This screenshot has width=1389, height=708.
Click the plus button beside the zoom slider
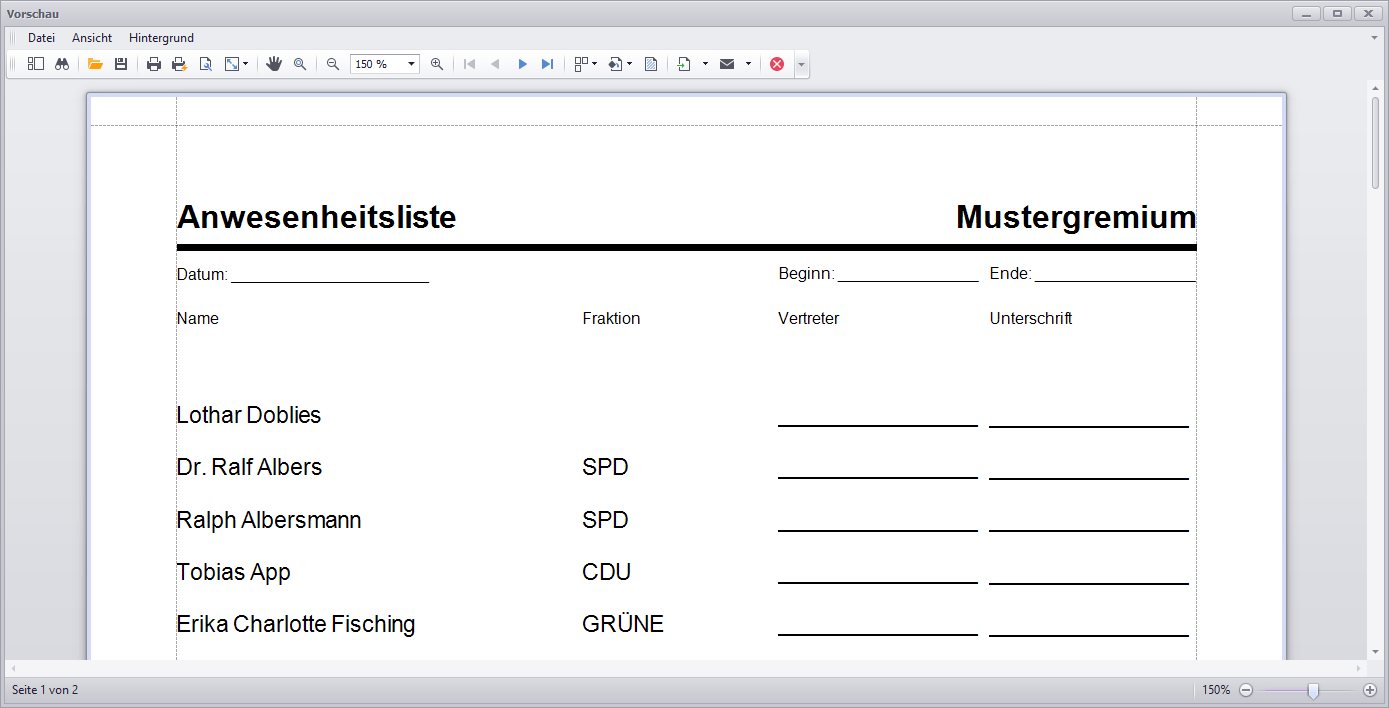click(1370, 690)
